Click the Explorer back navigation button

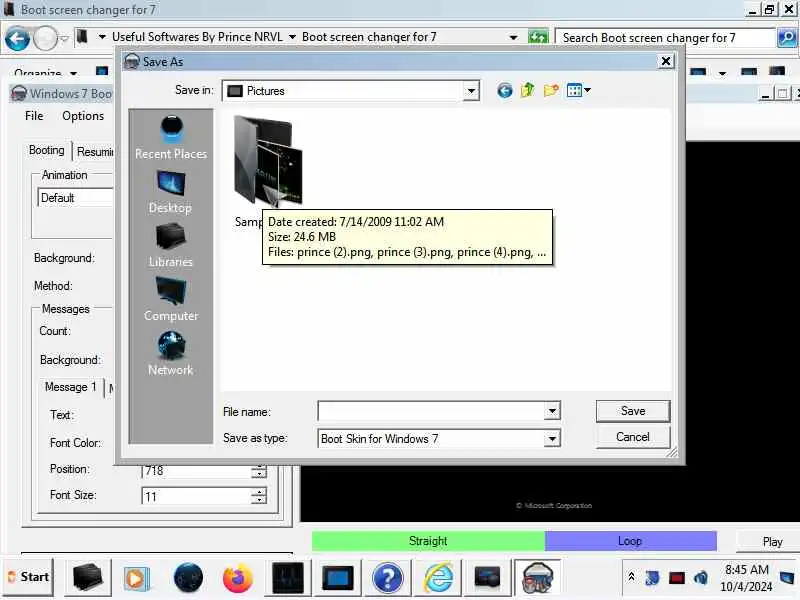tap(17, 38)
